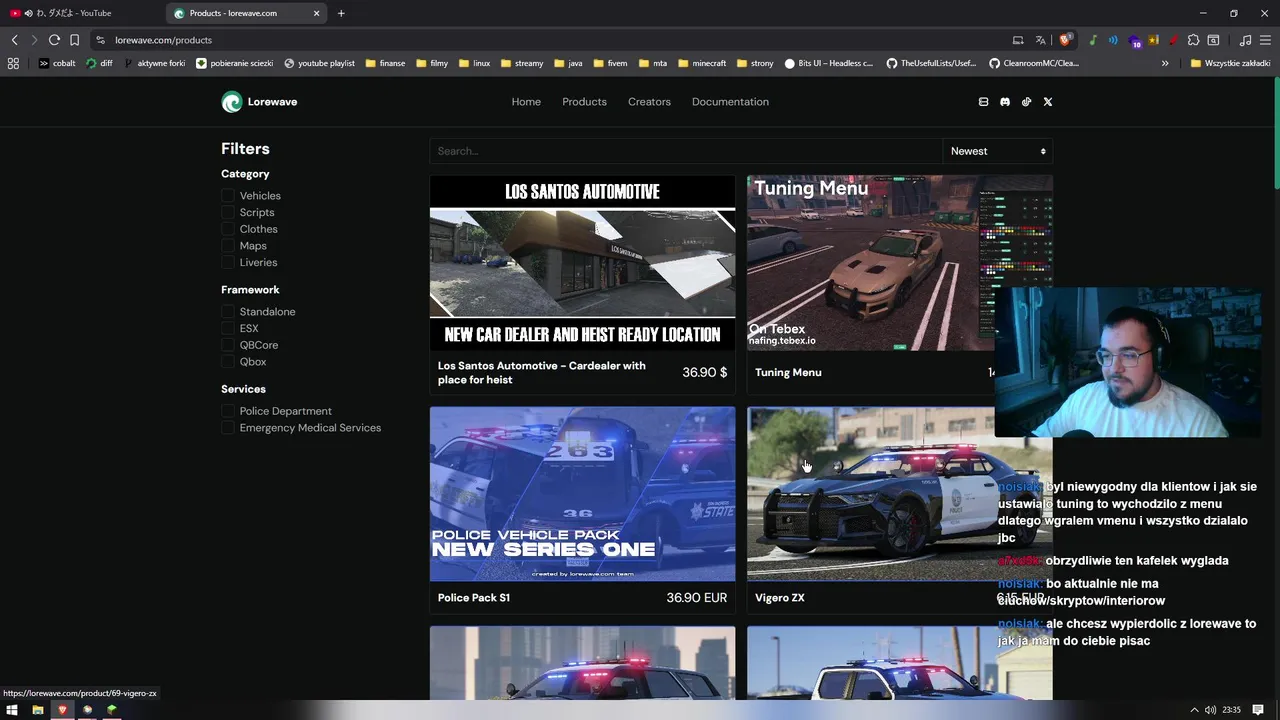This screenshot has width=1280, height=720.
Task: Open the cobalt bookmark
Action: 57,63
